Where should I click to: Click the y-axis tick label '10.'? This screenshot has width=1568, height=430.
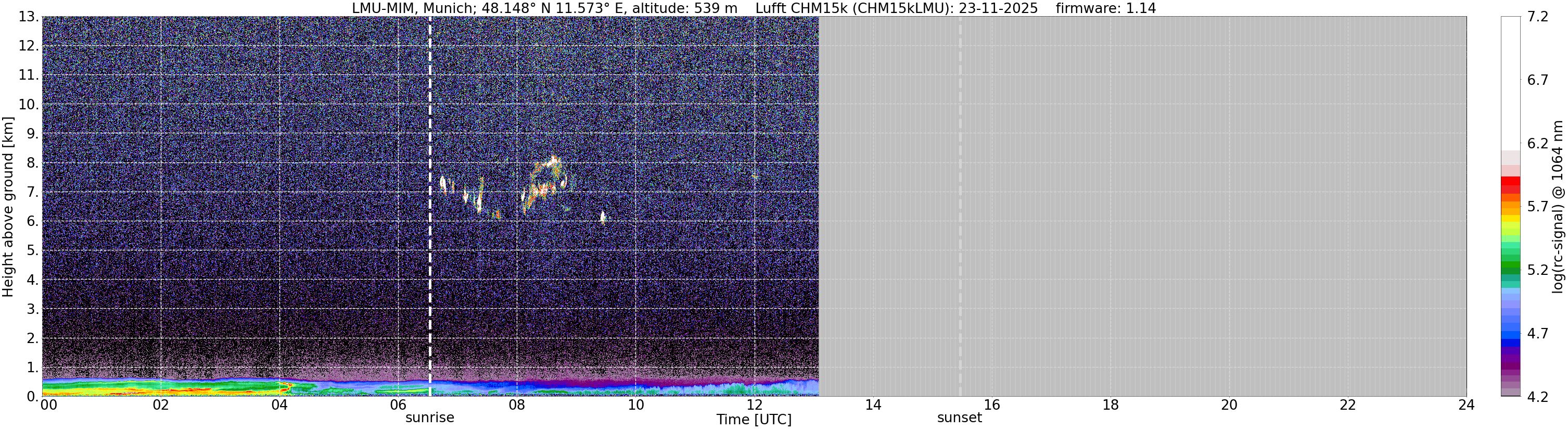pos(29,105)
